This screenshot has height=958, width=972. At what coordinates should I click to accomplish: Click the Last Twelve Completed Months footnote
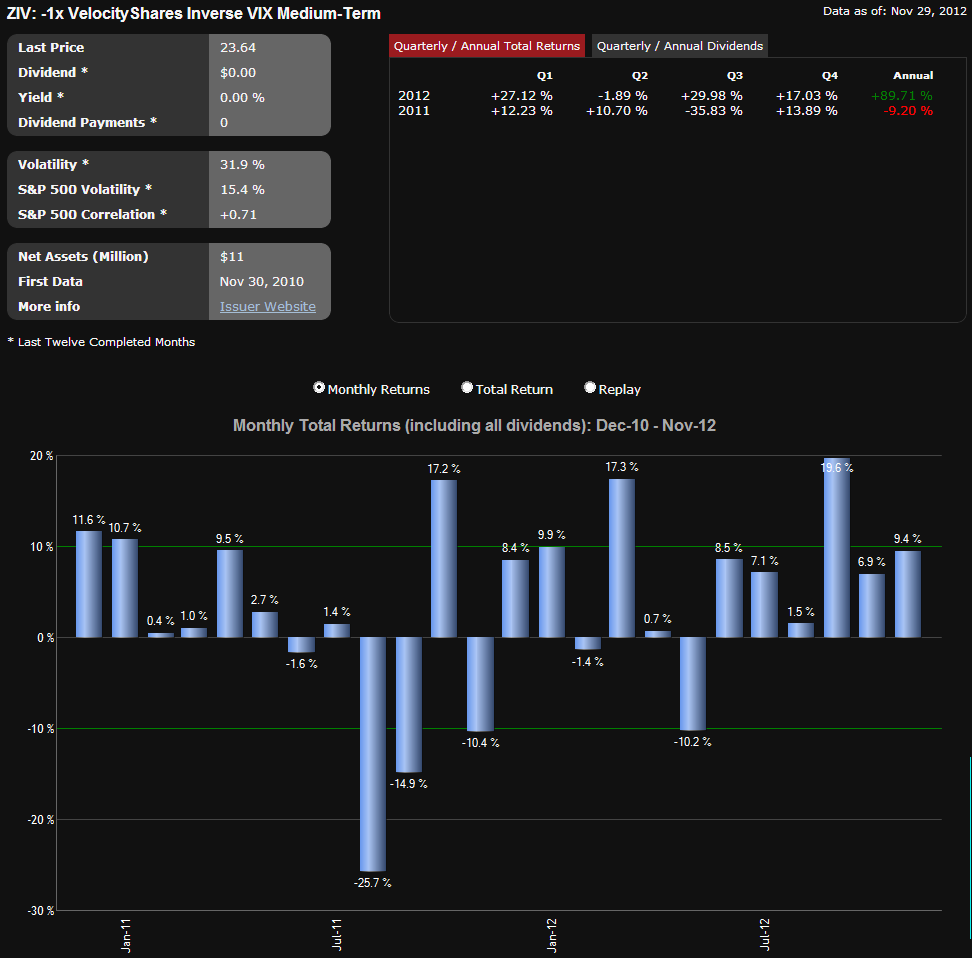101,342
